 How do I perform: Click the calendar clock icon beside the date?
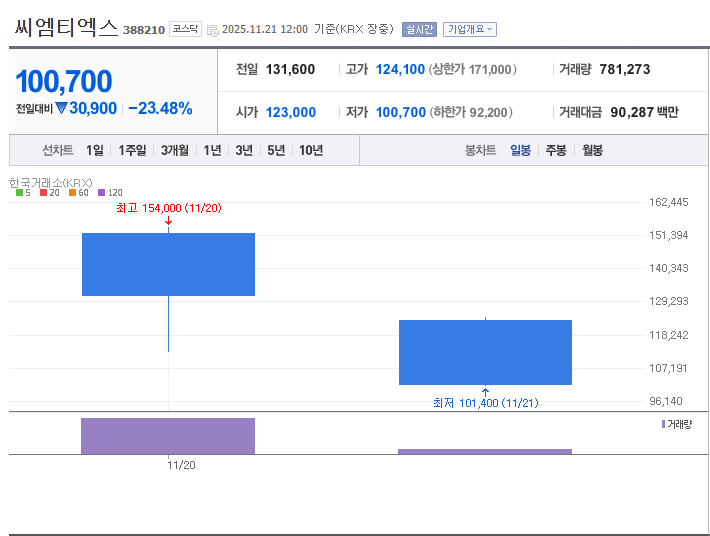click(212, 30)
